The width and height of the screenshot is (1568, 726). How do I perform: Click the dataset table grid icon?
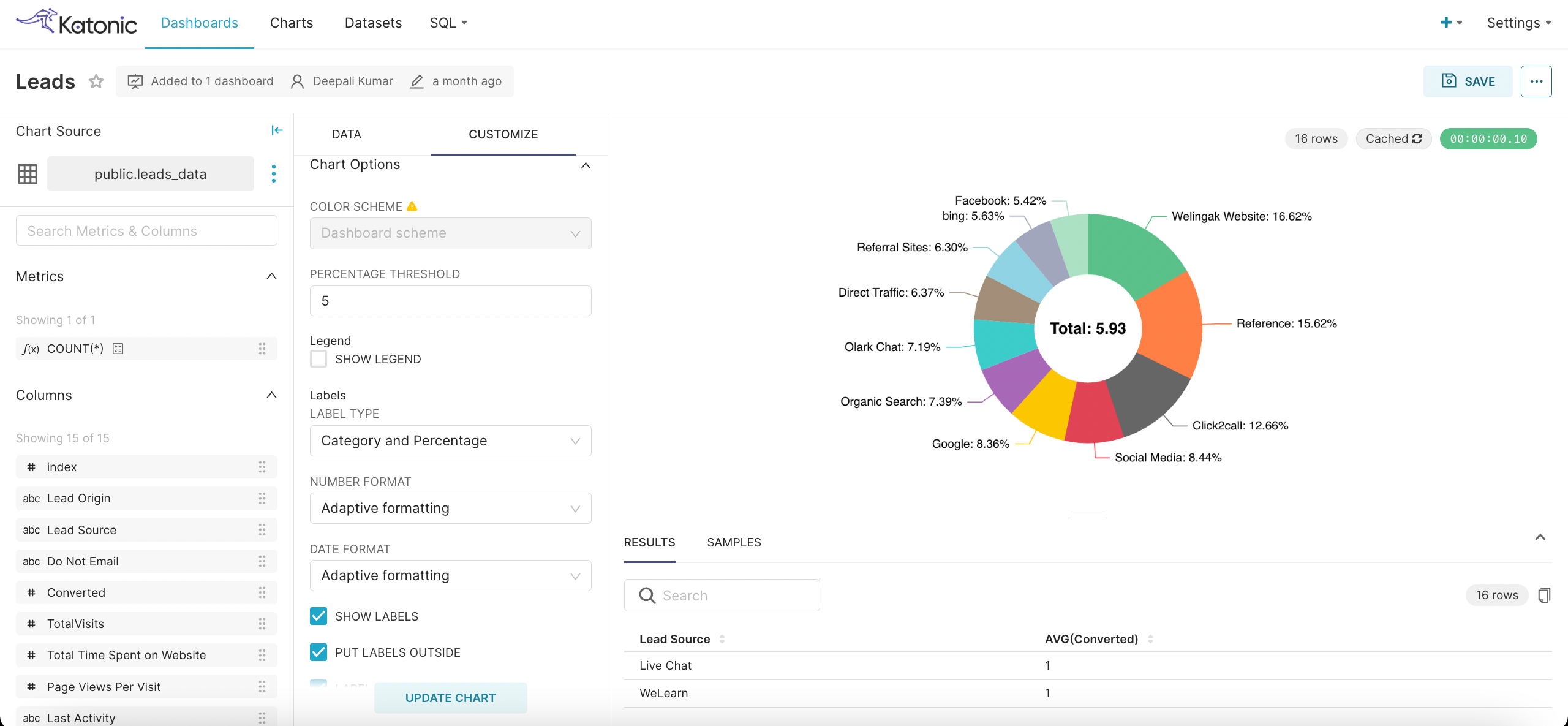28,174
